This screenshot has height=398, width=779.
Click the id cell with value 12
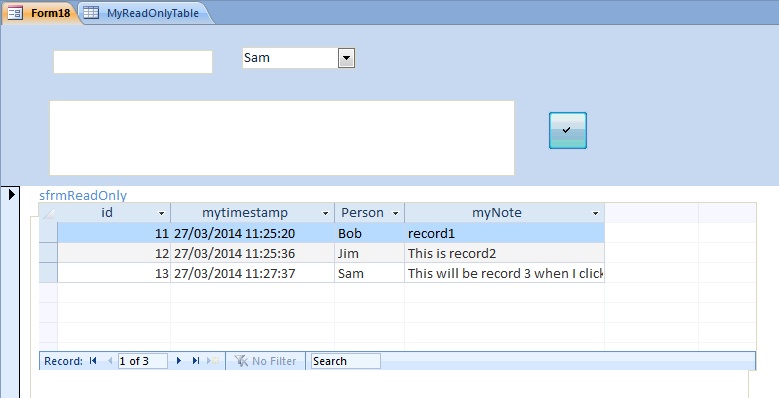pyautogui.click(x=114, y=253)
